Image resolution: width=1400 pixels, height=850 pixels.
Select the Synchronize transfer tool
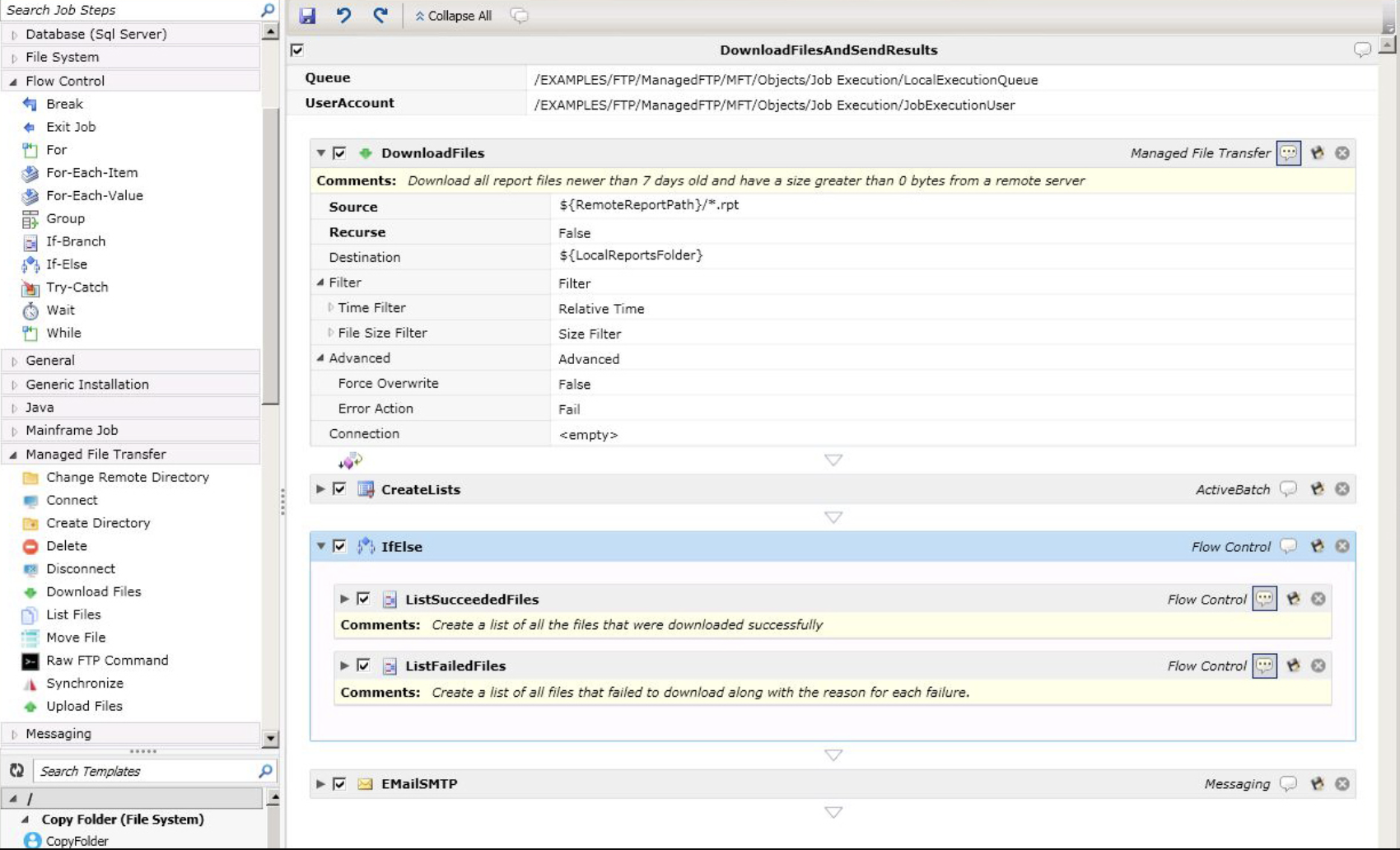pyautogui.click(x=84, y=683)
